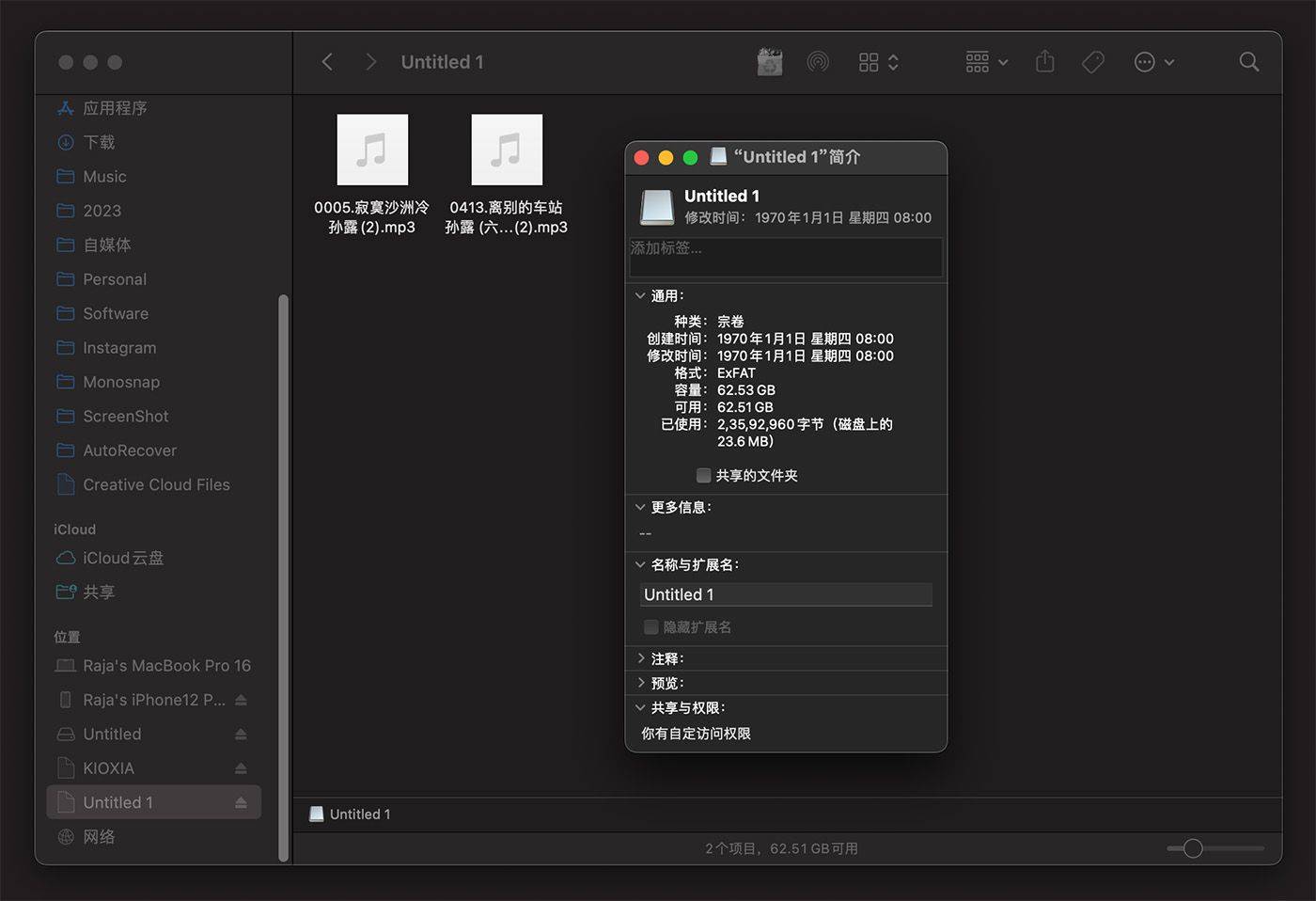
Task: Enable the 共享的文件夹 checkbox
Action: 703,475
